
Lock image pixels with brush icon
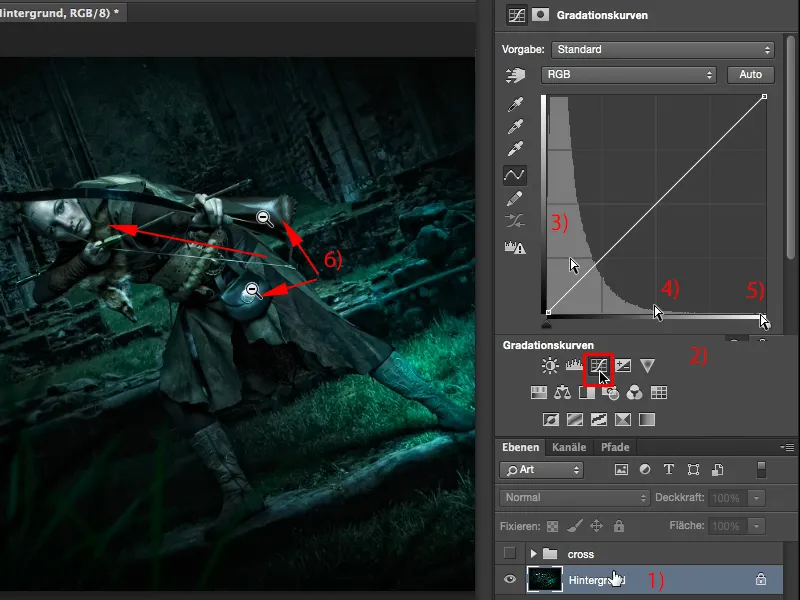[575, 526]
